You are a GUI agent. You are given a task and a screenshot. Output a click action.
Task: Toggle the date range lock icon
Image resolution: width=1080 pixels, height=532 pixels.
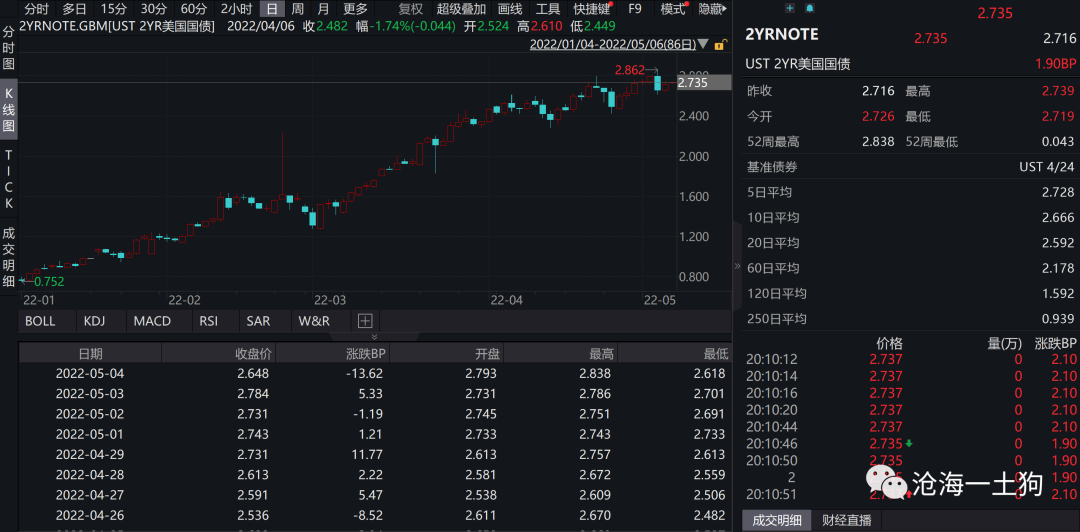pyautogui.click(x=719, y=45)
